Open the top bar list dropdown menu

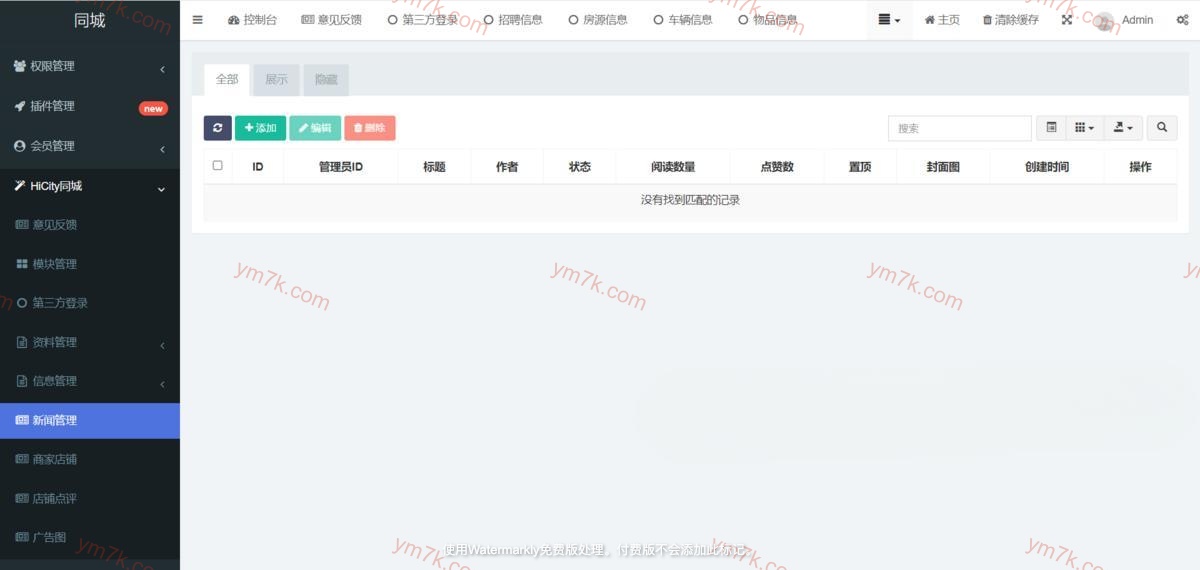coord(889,20)
